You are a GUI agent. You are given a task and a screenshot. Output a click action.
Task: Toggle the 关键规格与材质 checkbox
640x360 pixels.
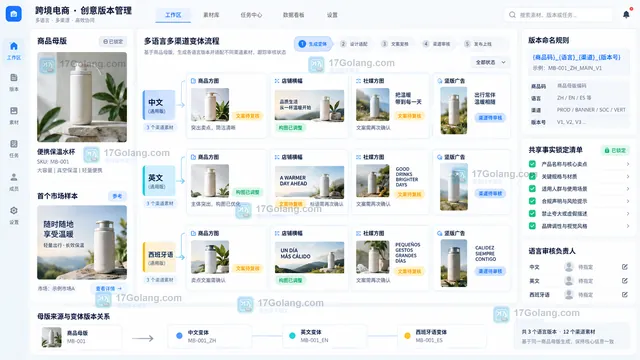pyautogui.click(x=532, y=176)
